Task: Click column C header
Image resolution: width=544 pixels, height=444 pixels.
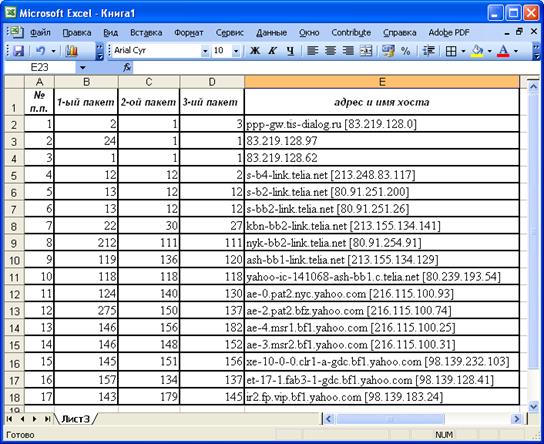Action: point(149,82)
